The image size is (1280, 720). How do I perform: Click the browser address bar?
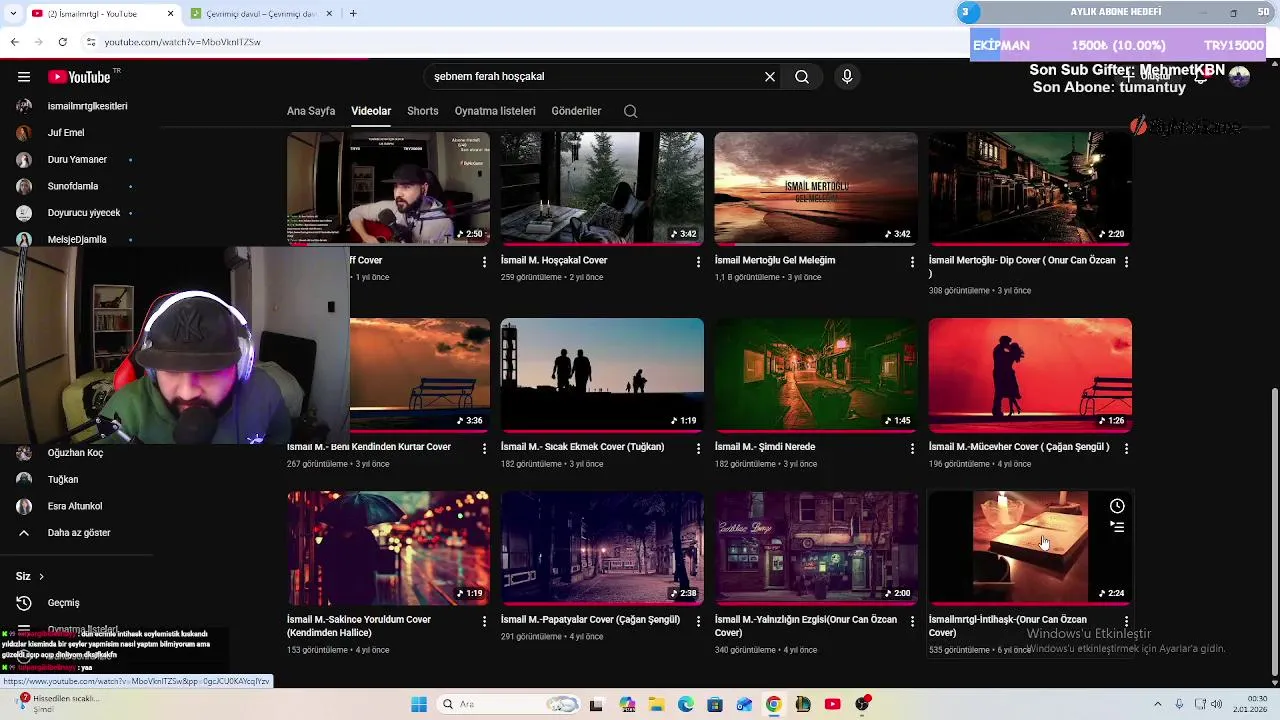pos(520,42)
